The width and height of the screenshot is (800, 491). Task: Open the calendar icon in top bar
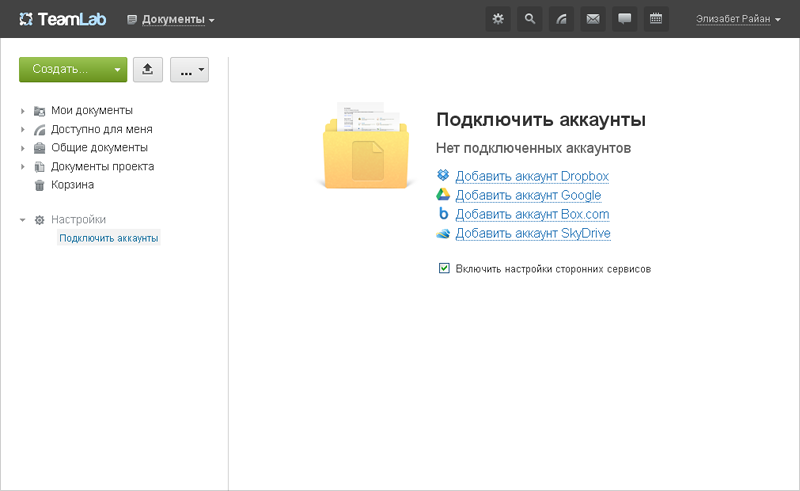click(656, 19)
